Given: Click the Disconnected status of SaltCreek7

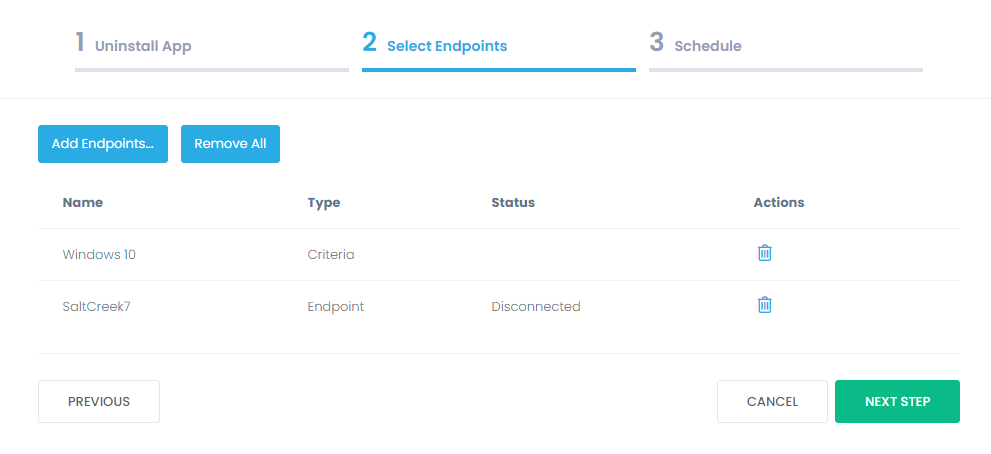Looking at the screenshot, I should click(x=536, y=307).
